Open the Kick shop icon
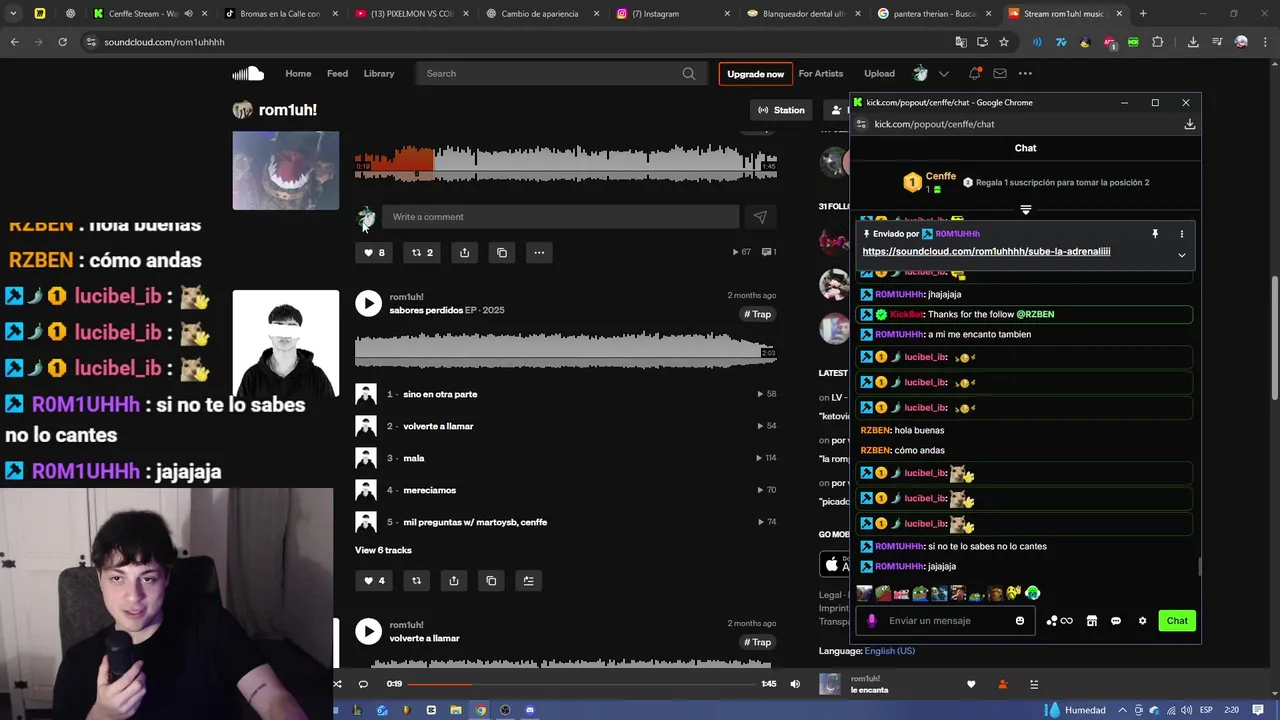The height and width of the screenshot is (720, 1280). click(x=1092, y=621)
